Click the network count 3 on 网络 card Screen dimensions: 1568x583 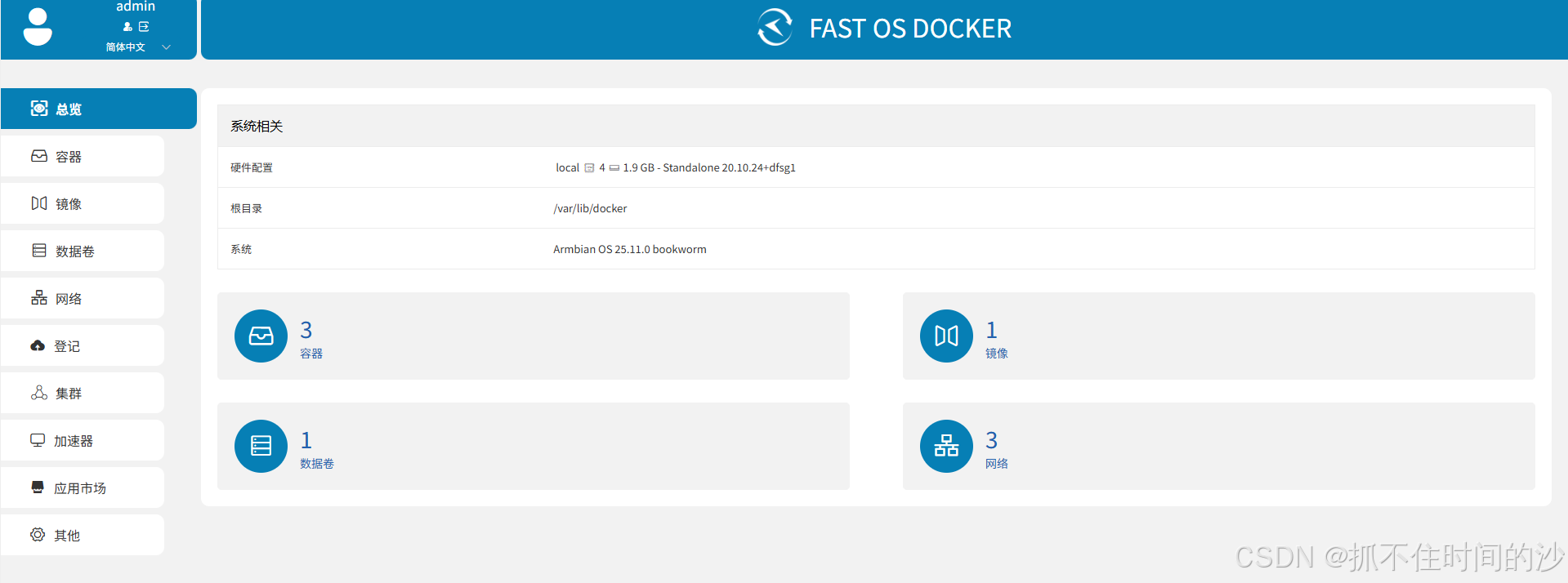(992, 440)
